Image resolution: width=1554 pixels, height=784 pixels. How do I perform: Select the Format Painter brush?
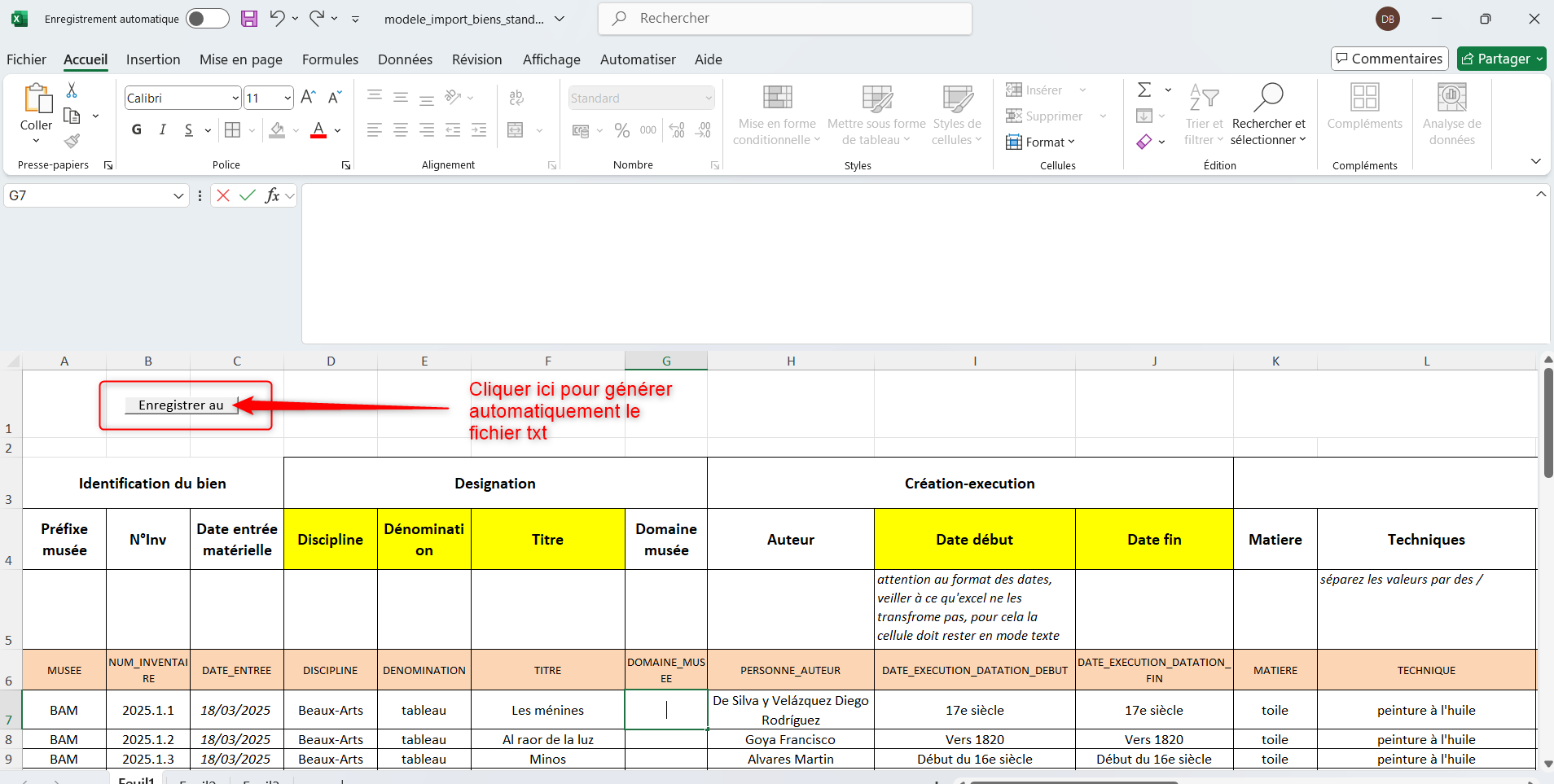(72, 141)
